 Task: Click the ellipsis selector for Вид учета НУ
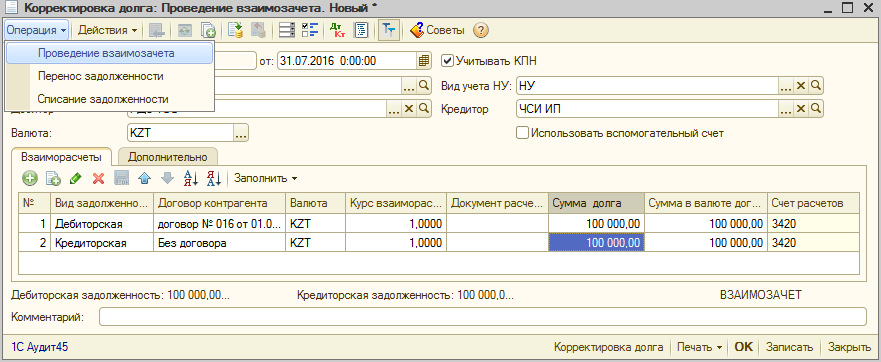pyautogui.click(x=787, y=85)
